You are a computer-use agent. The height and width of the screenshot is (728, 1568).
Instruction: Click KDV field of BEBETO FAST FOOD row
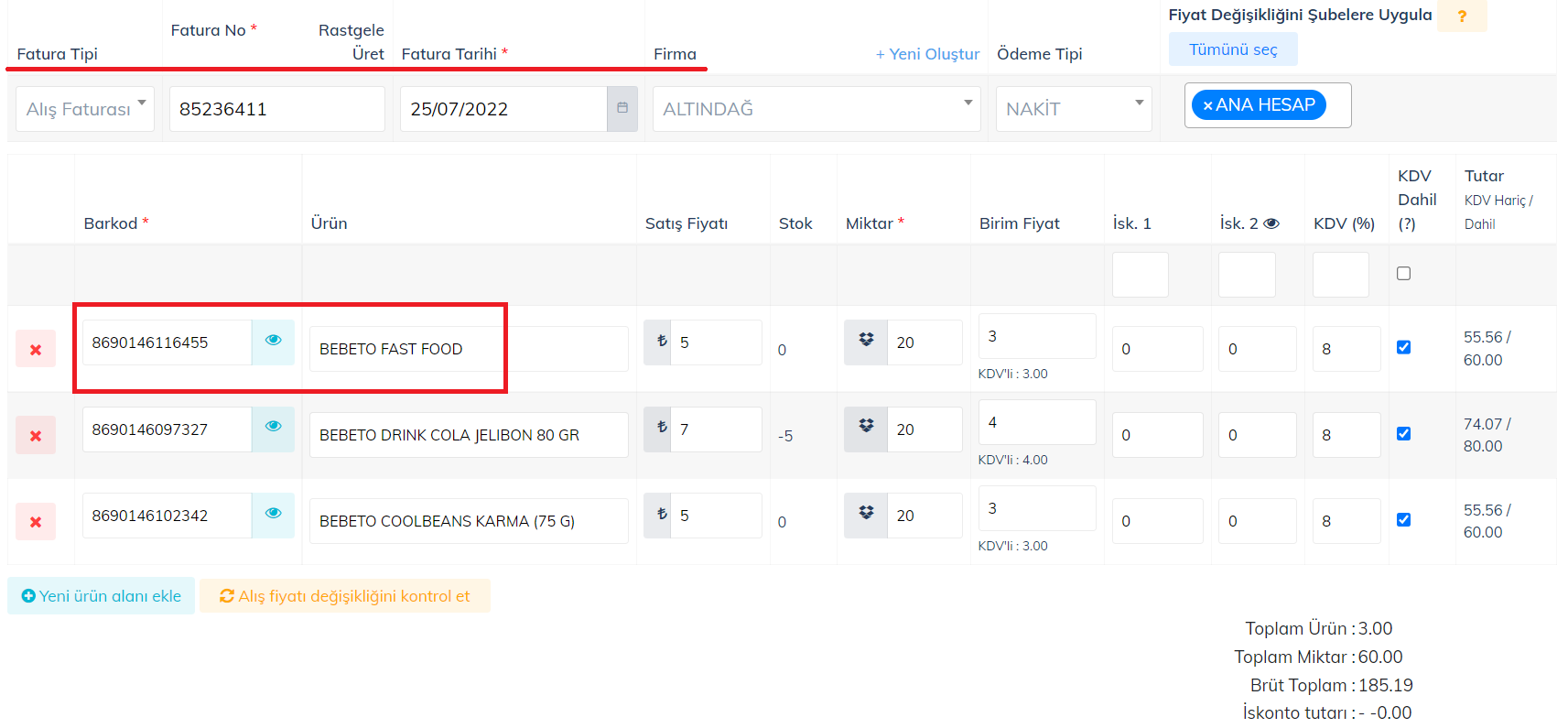(x=1346, y=349)
